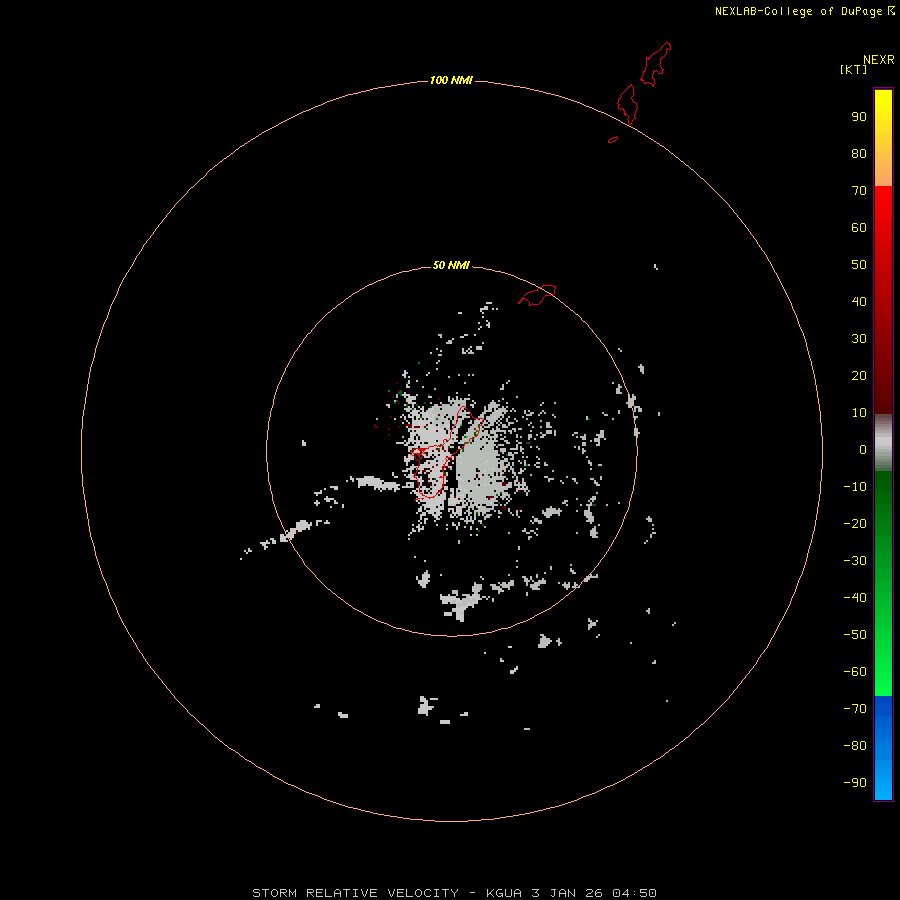Click the -60 value on velocity scale
The height and width of the screenshot is (900, 900).
(855, 672)
